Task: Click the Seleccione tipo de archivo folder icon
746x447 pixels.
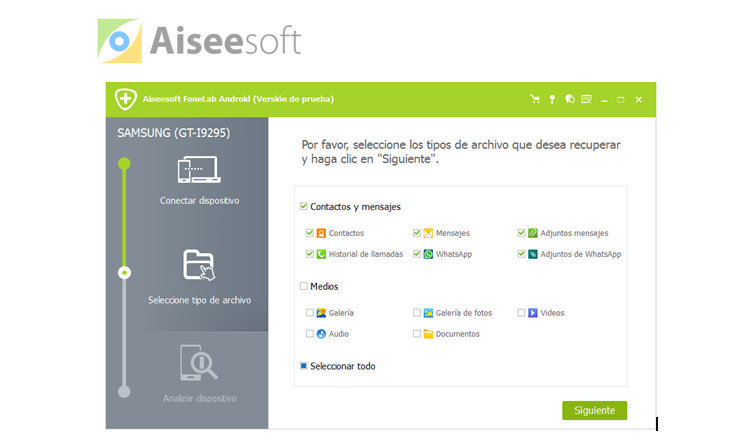Action: click(199, 266)
